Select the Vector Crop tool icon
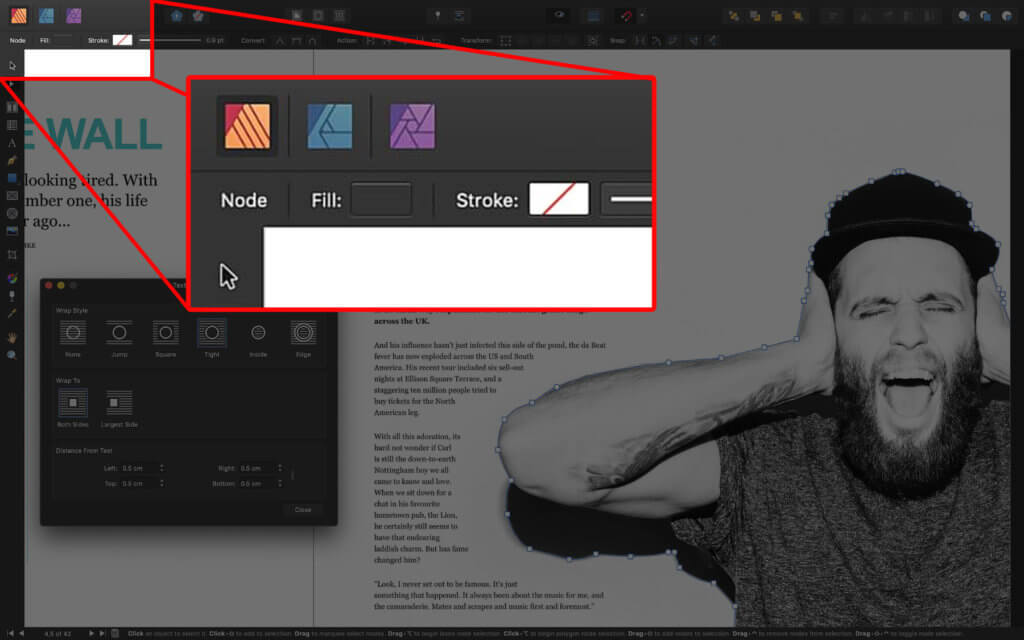 tap(12, 254)
